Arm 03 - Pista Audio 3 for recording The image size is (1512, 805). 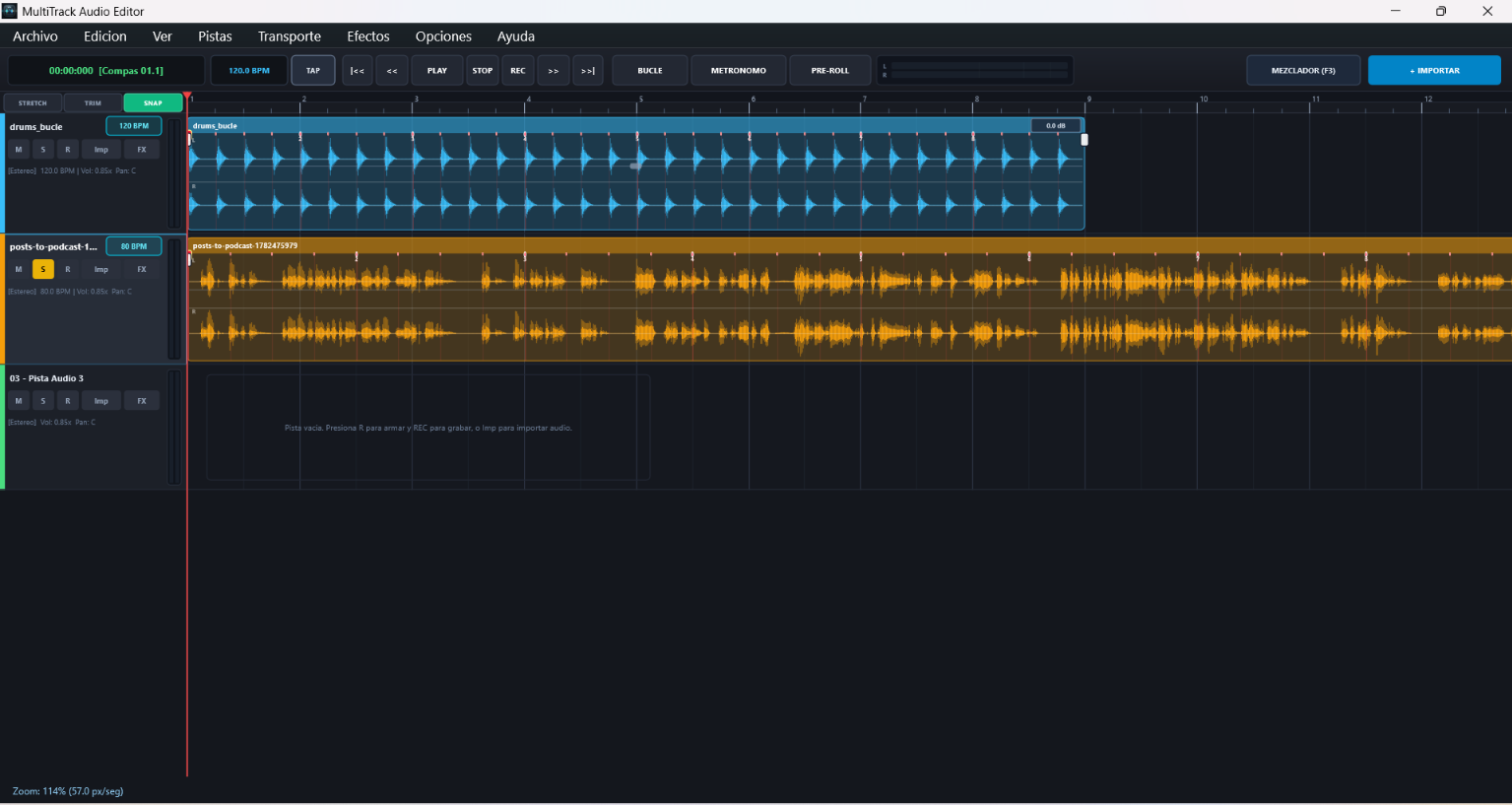coord(68,401)
